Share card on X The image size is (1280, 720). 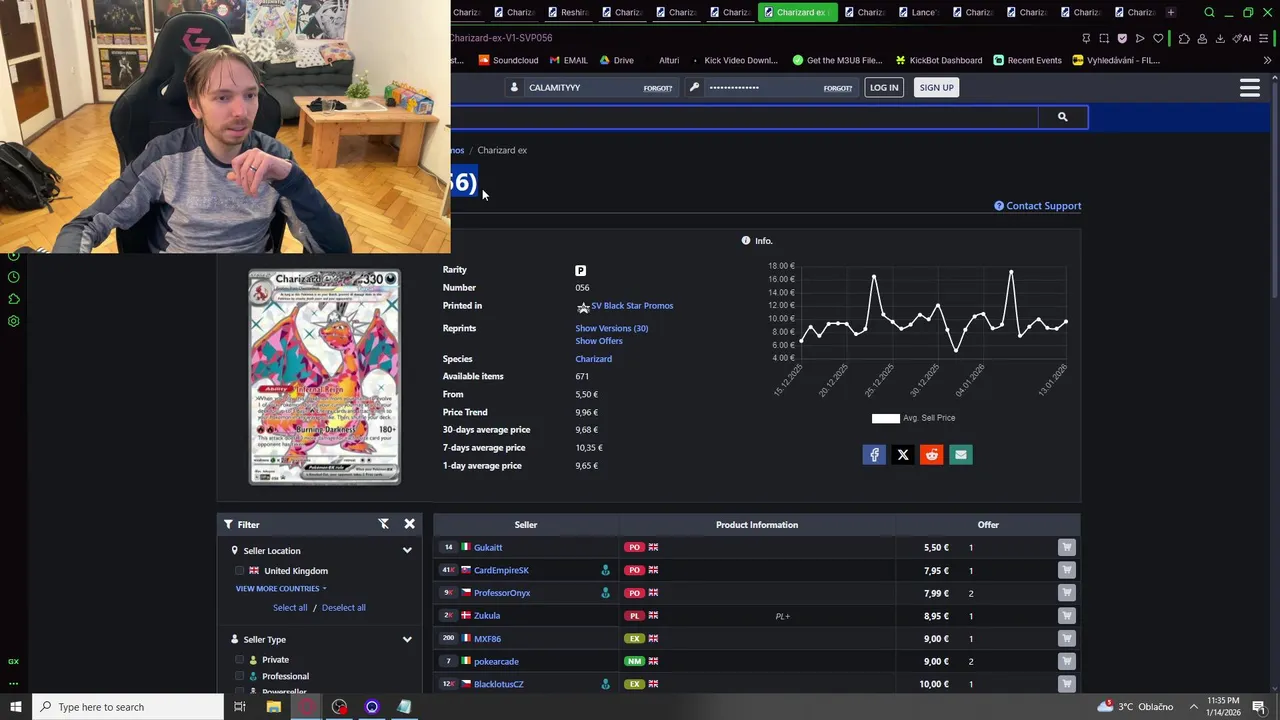pos(903,455)
